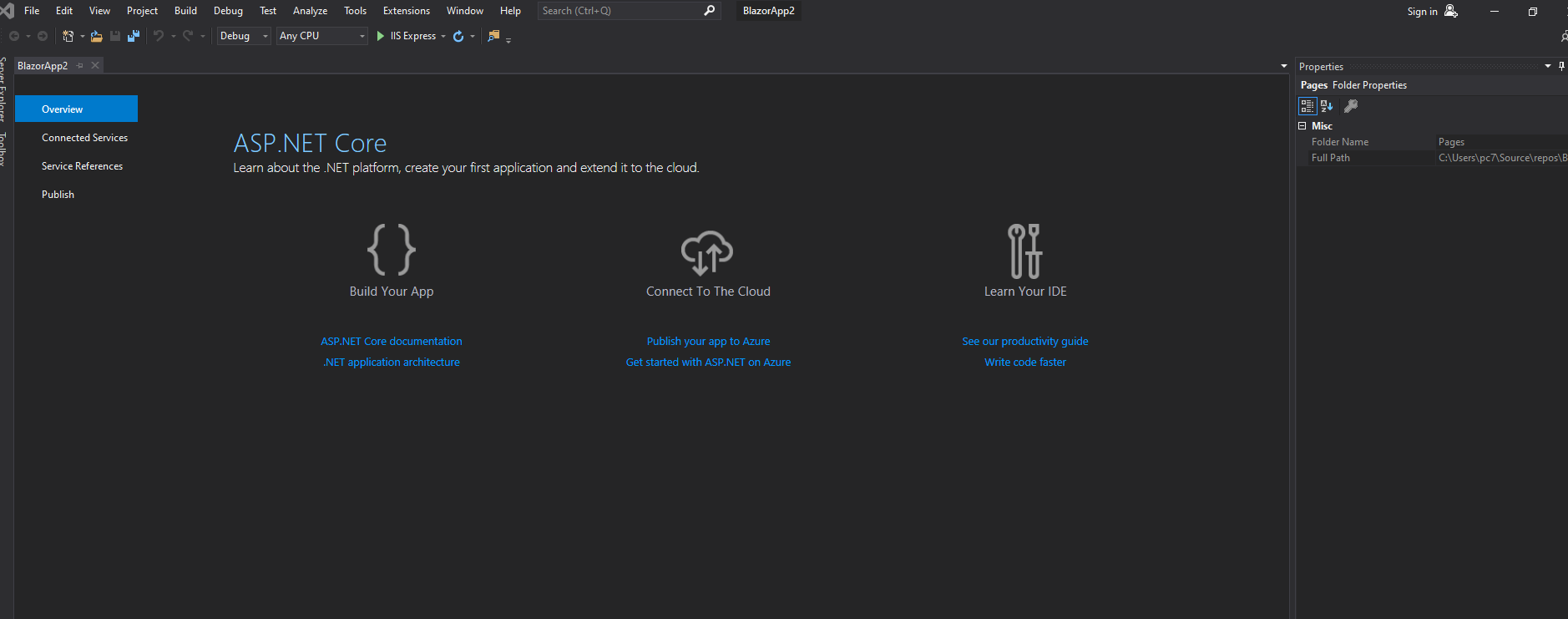The width and height of the screenshot is (1568, 619).
Task: Collapse the Misc property category
Action: pos(1302,126)
